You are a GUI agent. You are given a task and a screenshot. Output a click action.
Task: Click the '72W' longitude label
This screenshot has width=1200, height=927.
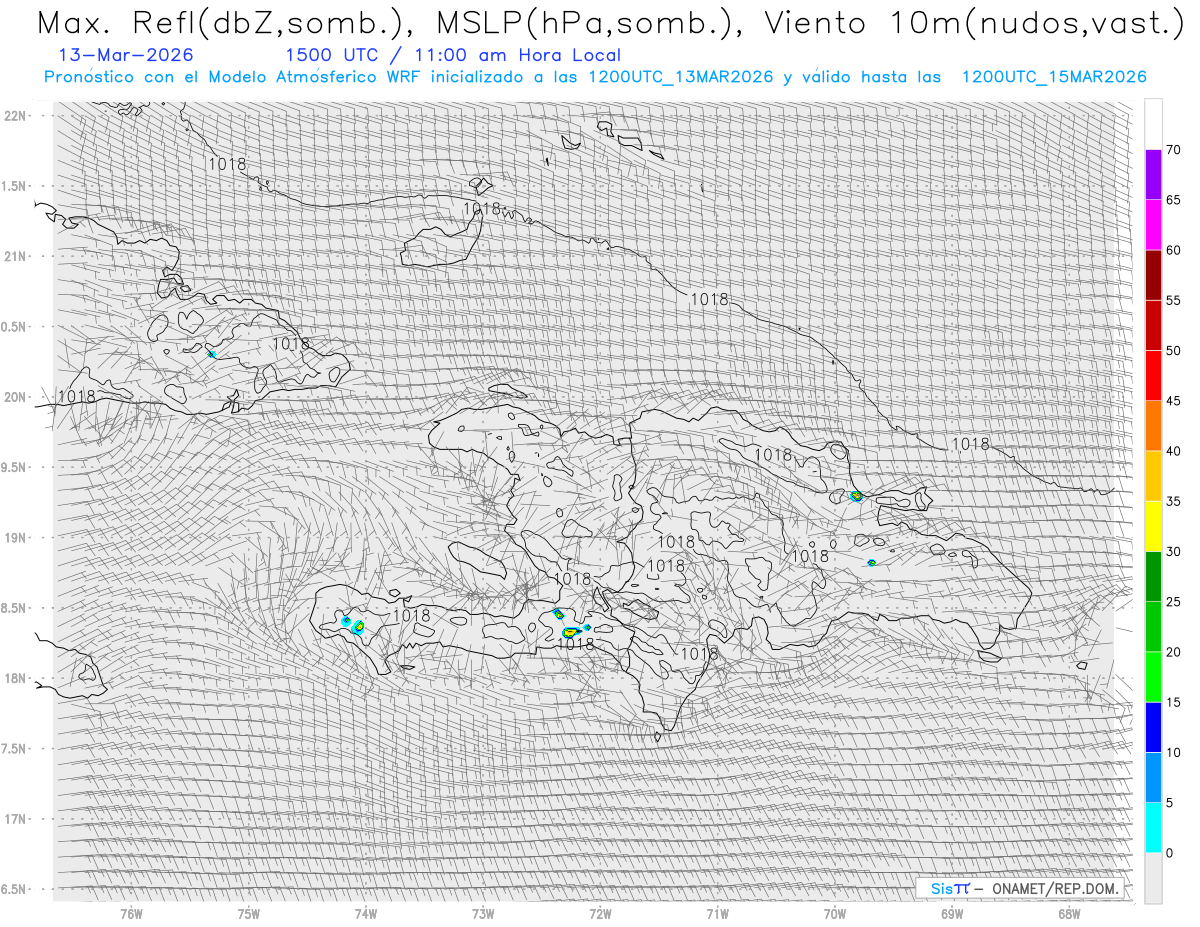point(600,914)
